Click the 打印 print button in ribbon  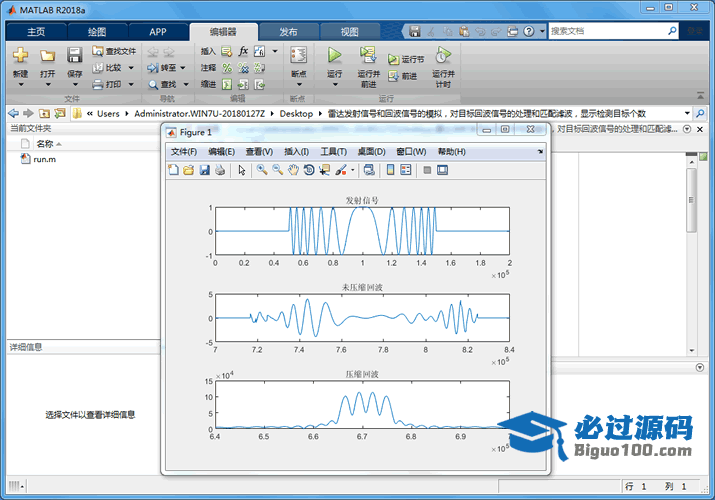click(107, 84)
